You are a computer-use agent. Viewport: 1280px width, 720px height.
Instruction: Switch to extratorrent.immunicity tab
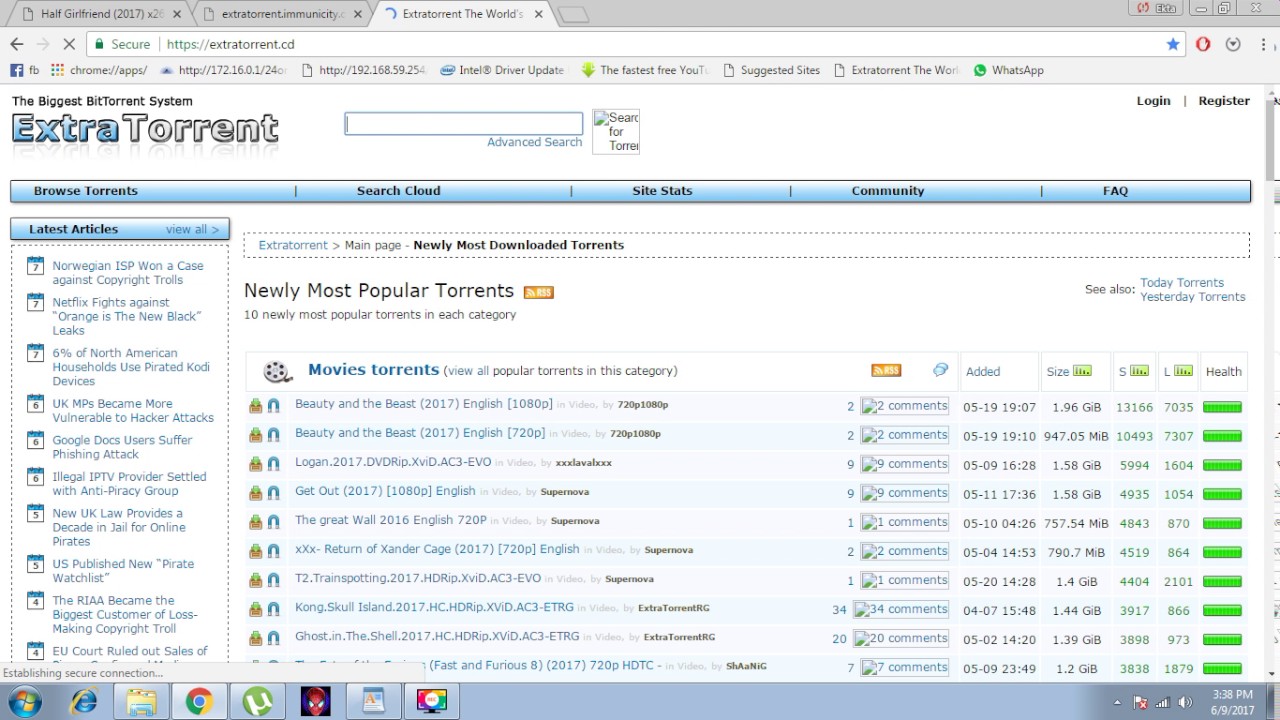285,14
